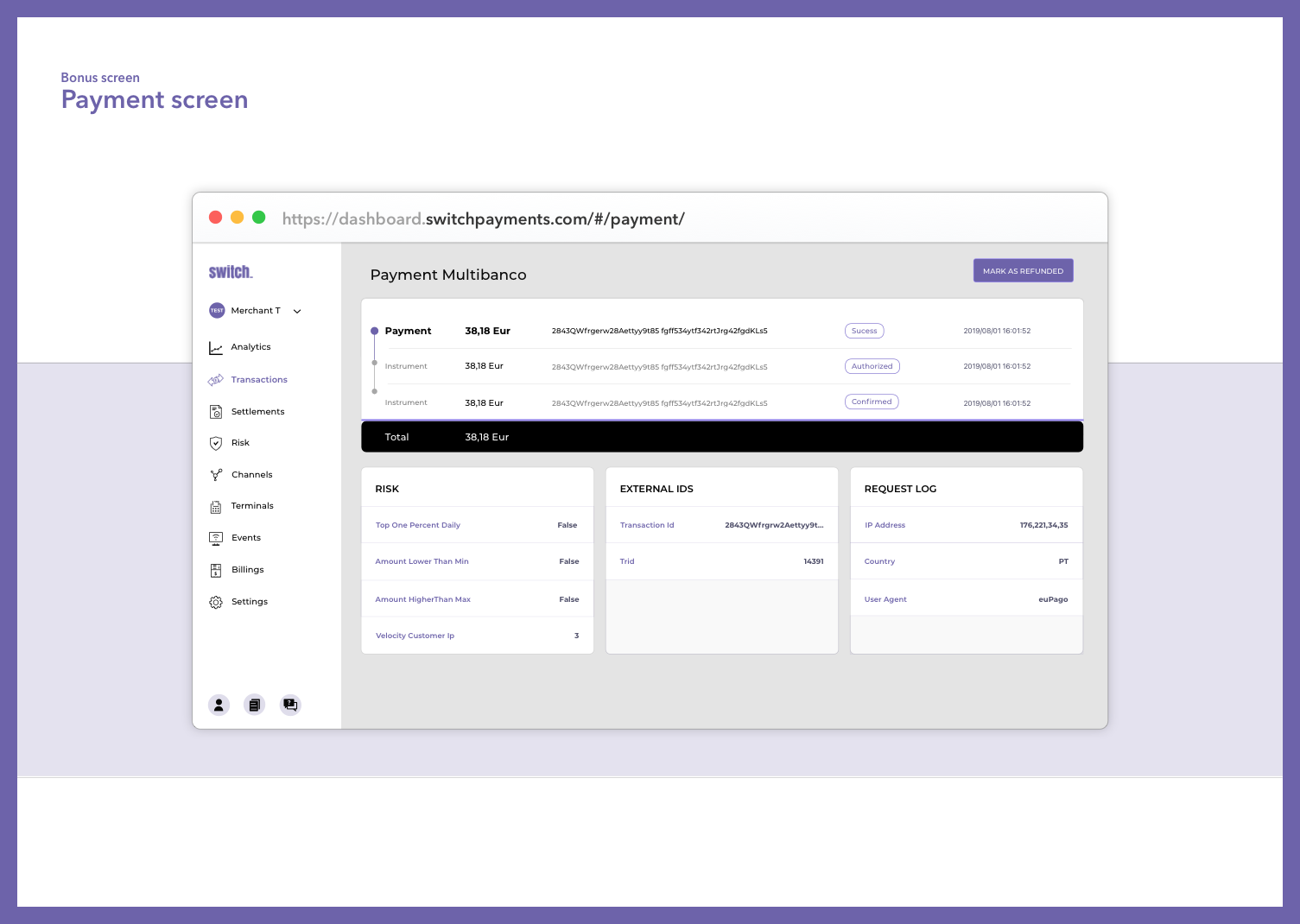Viewport: 1300px width, 924px height.
Task: Click the Instrument label in the Confirmed row
Action: pos(406,402)
